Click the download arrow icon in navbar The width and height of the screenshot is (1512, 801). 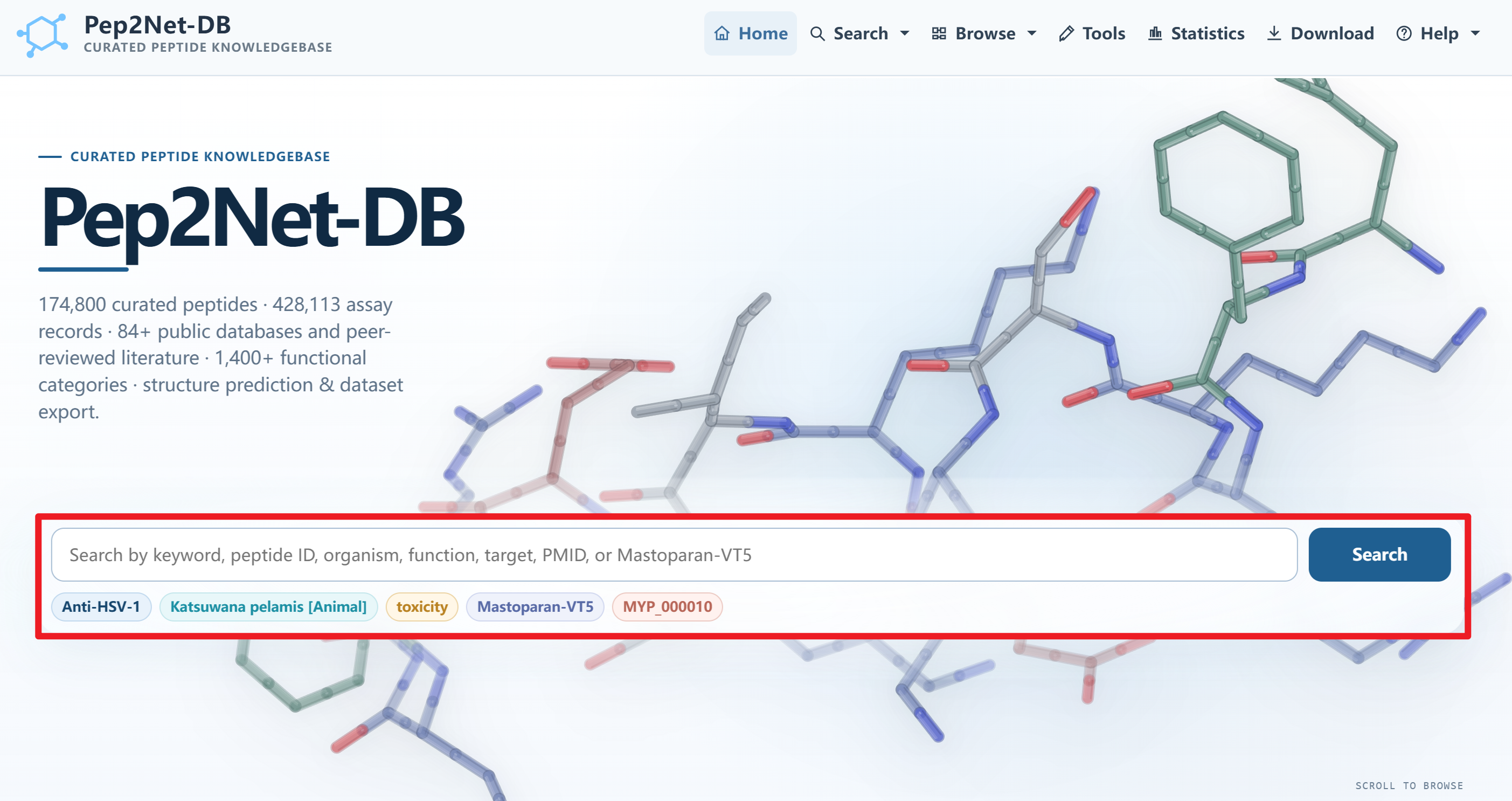point(1274,33)
